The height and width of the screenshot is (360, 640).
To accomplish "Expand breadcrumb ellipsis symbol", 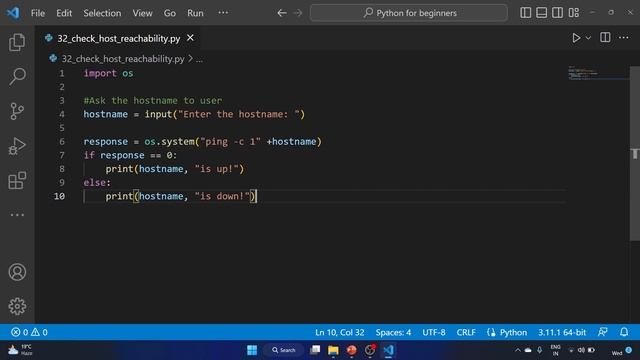I will coord(199,60).
